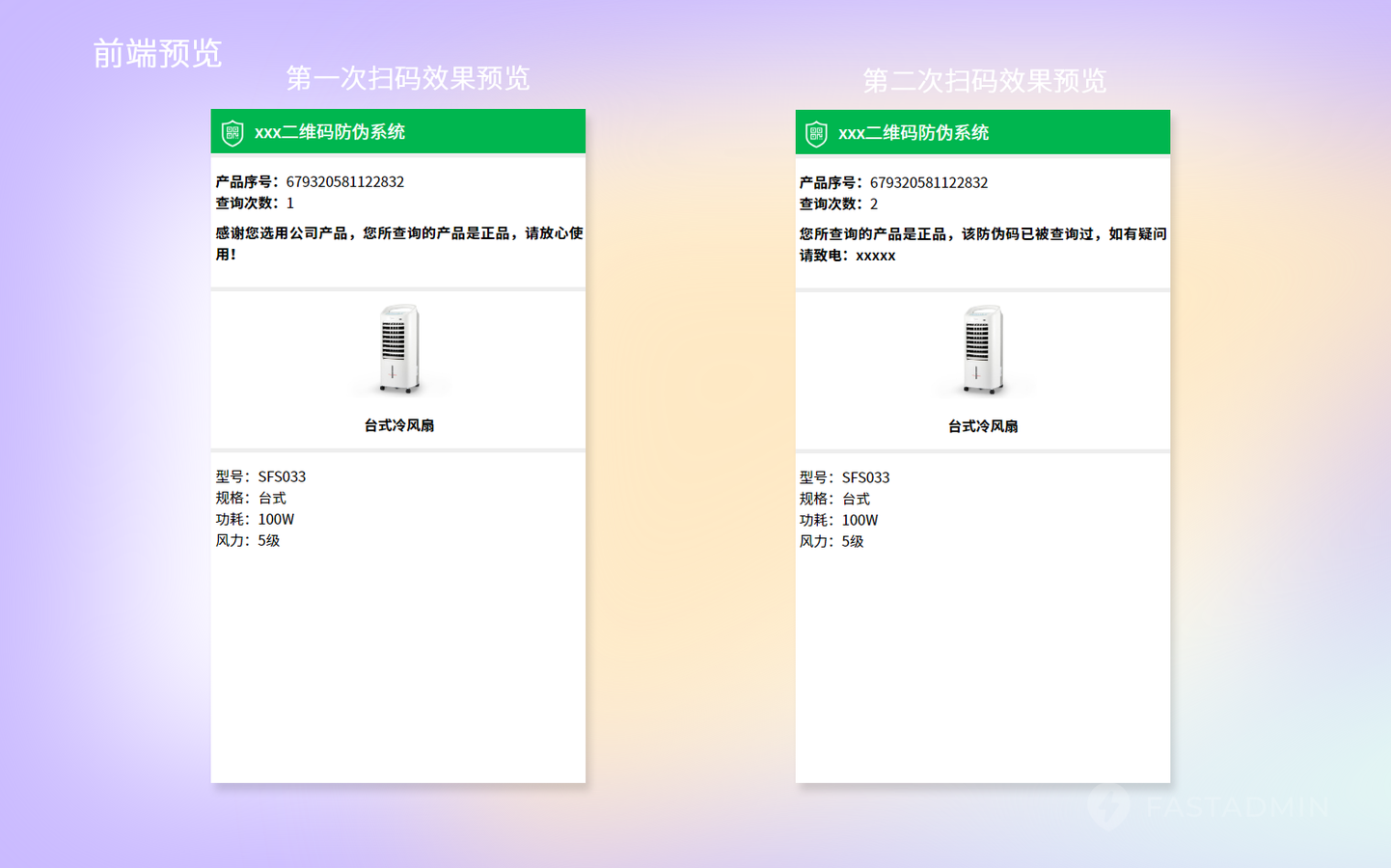Image resolution: width=1391 pixels, height=868 pixels.
Task: Click the FASTADMIN watermark text
Action: click(1238, 806)
